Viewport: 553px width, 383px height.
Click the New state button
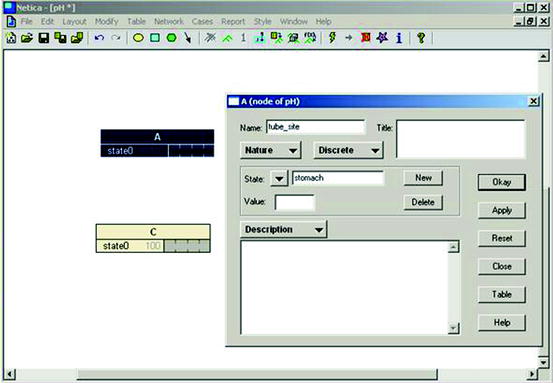pyautogui.click(x=423, y=178)
